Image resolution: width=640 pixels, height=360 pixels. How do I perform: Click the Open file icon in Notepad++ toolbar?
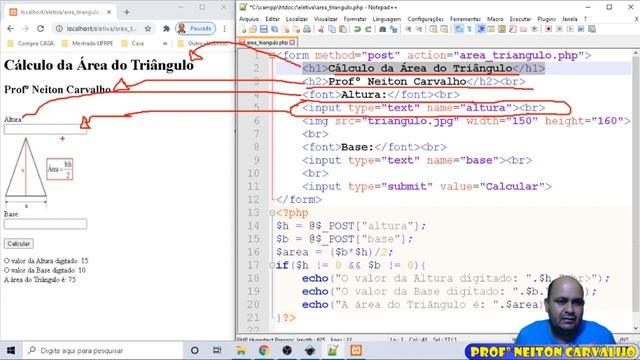click(253, 29)
